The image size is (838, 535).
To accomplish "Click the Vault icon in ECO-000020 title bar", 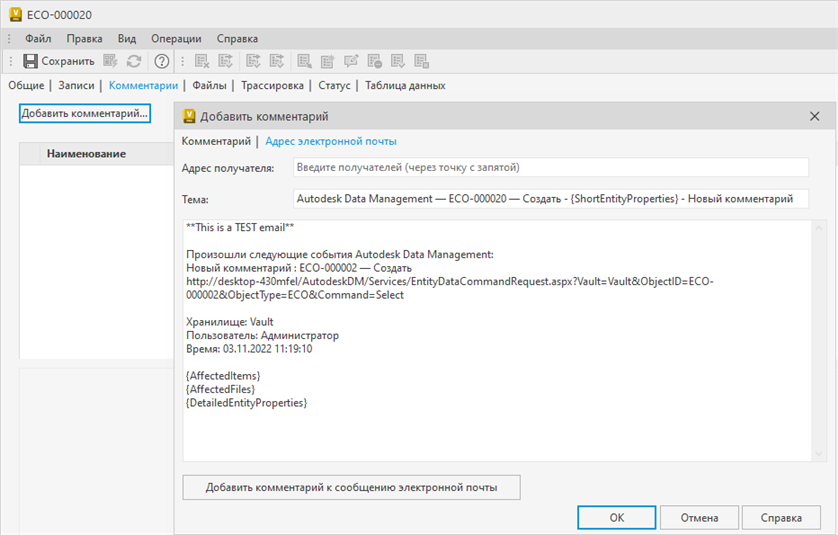I will coord(15,14).
